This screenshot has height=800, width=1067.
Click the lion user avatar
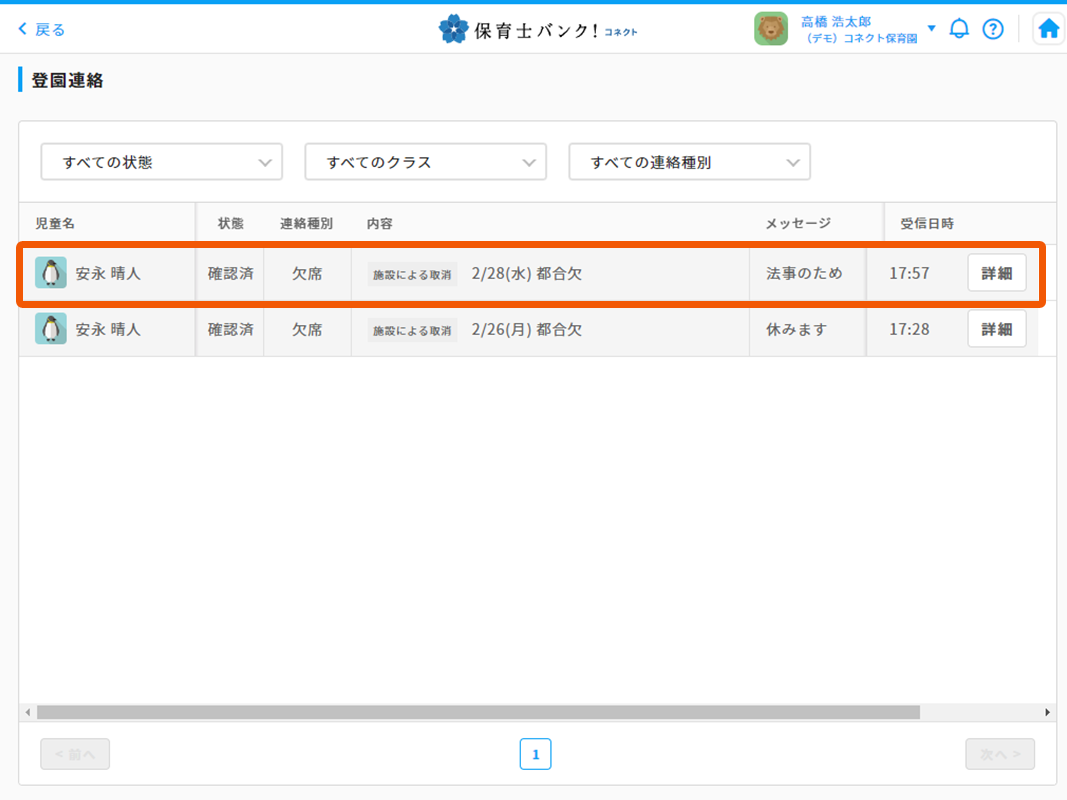point(770,29)
